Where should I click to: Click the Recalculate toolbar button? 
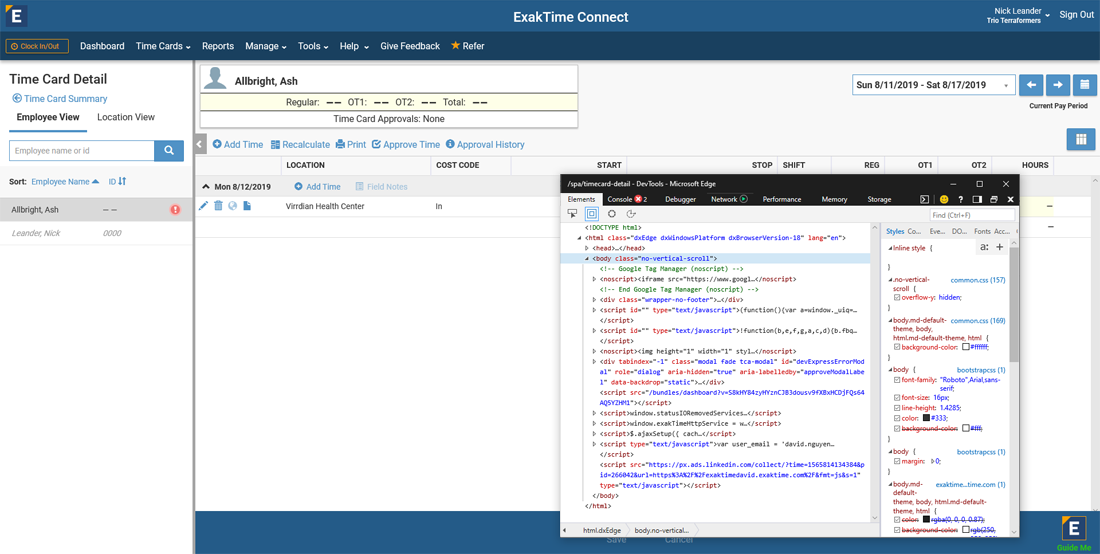tap(300, 144)
